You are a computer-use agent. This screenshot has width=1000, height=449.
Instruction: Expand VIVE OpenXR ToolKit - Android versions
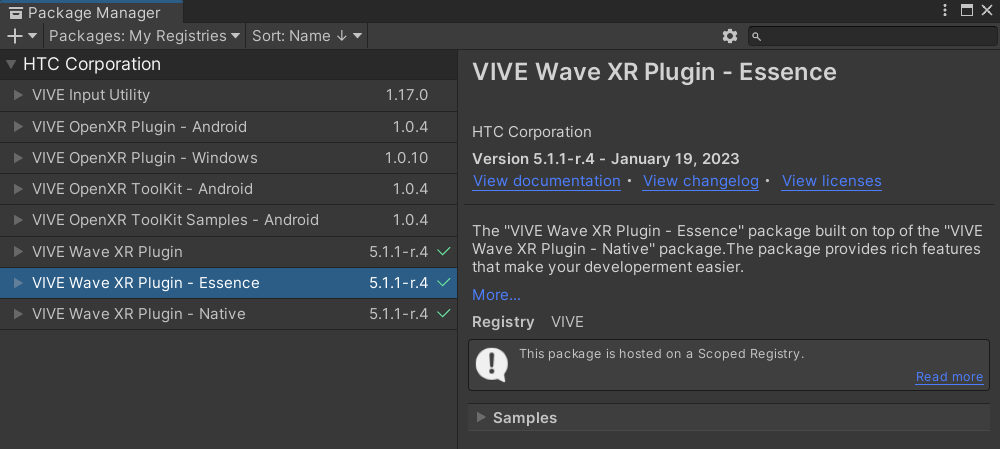point(18,189)
